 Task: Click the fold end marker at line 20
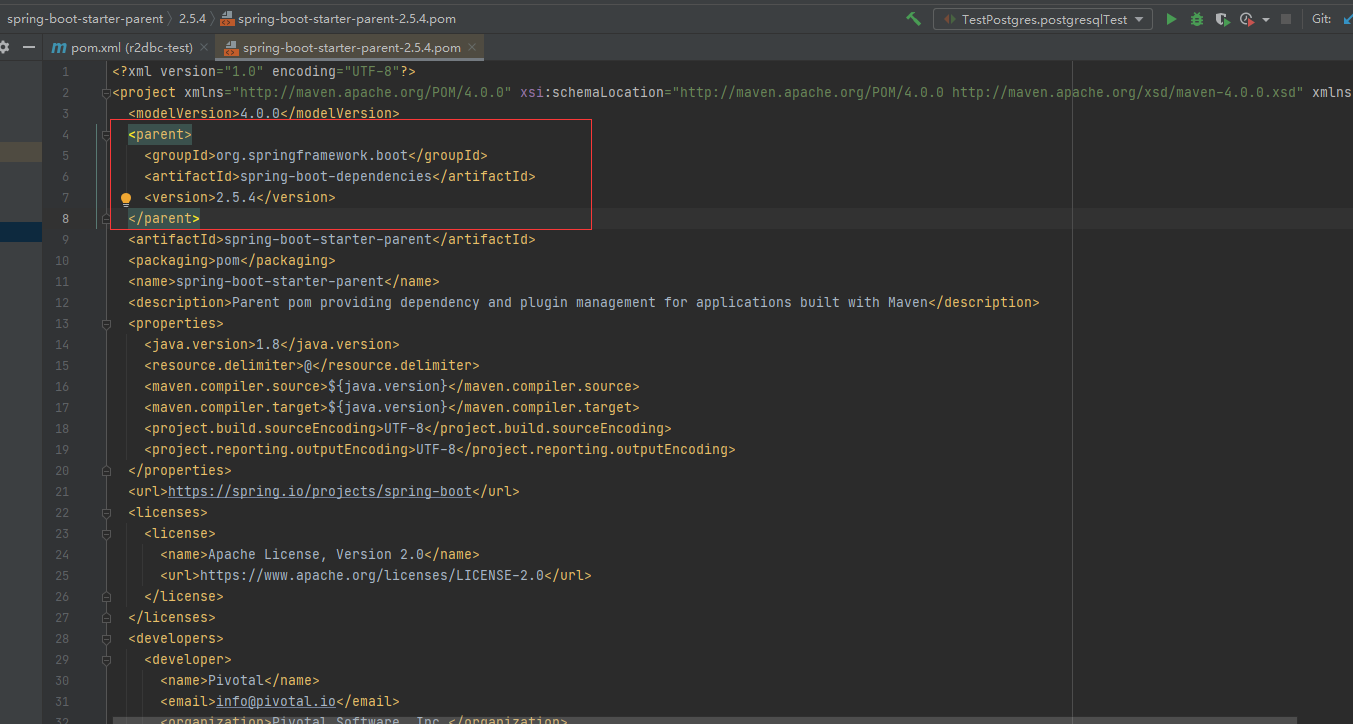pyautogui.click(x=106, y=470)
